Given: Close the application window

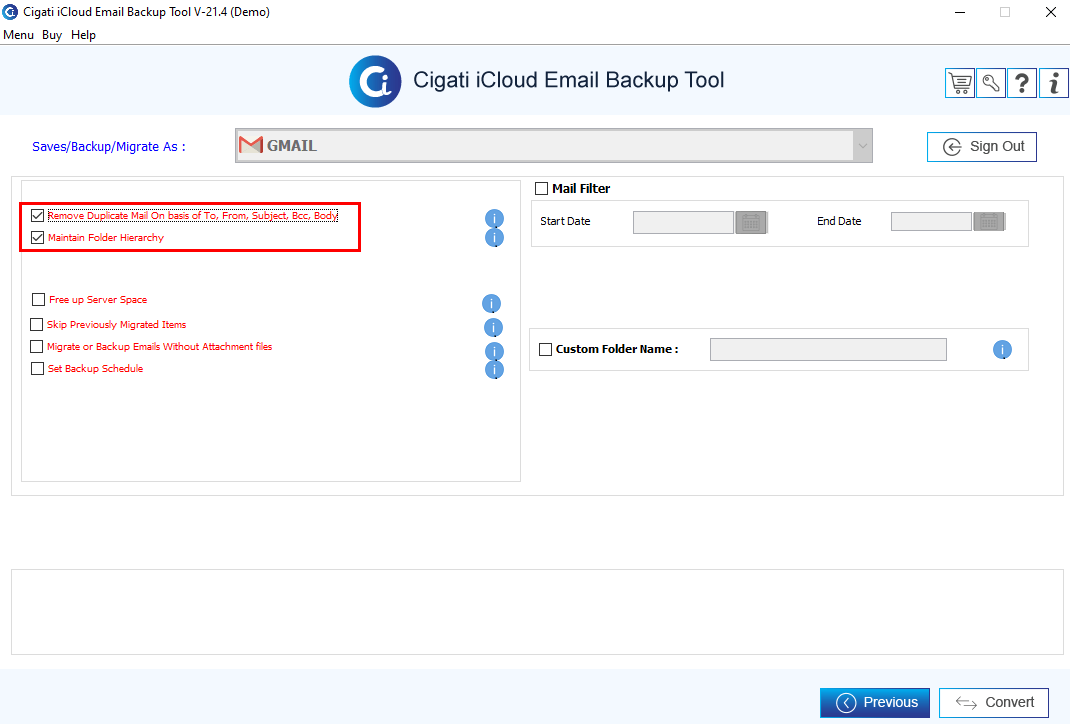Looking at the screenshot, I should (x=1051, y=12).
